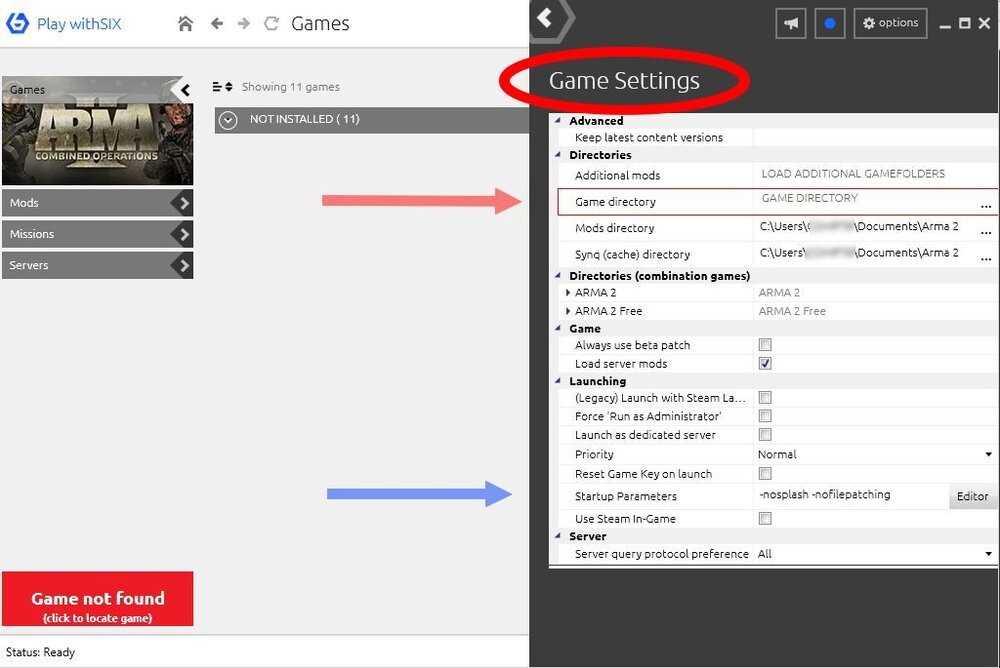
Task: Expand the ARMA 2 directories row
Action: 568,293
